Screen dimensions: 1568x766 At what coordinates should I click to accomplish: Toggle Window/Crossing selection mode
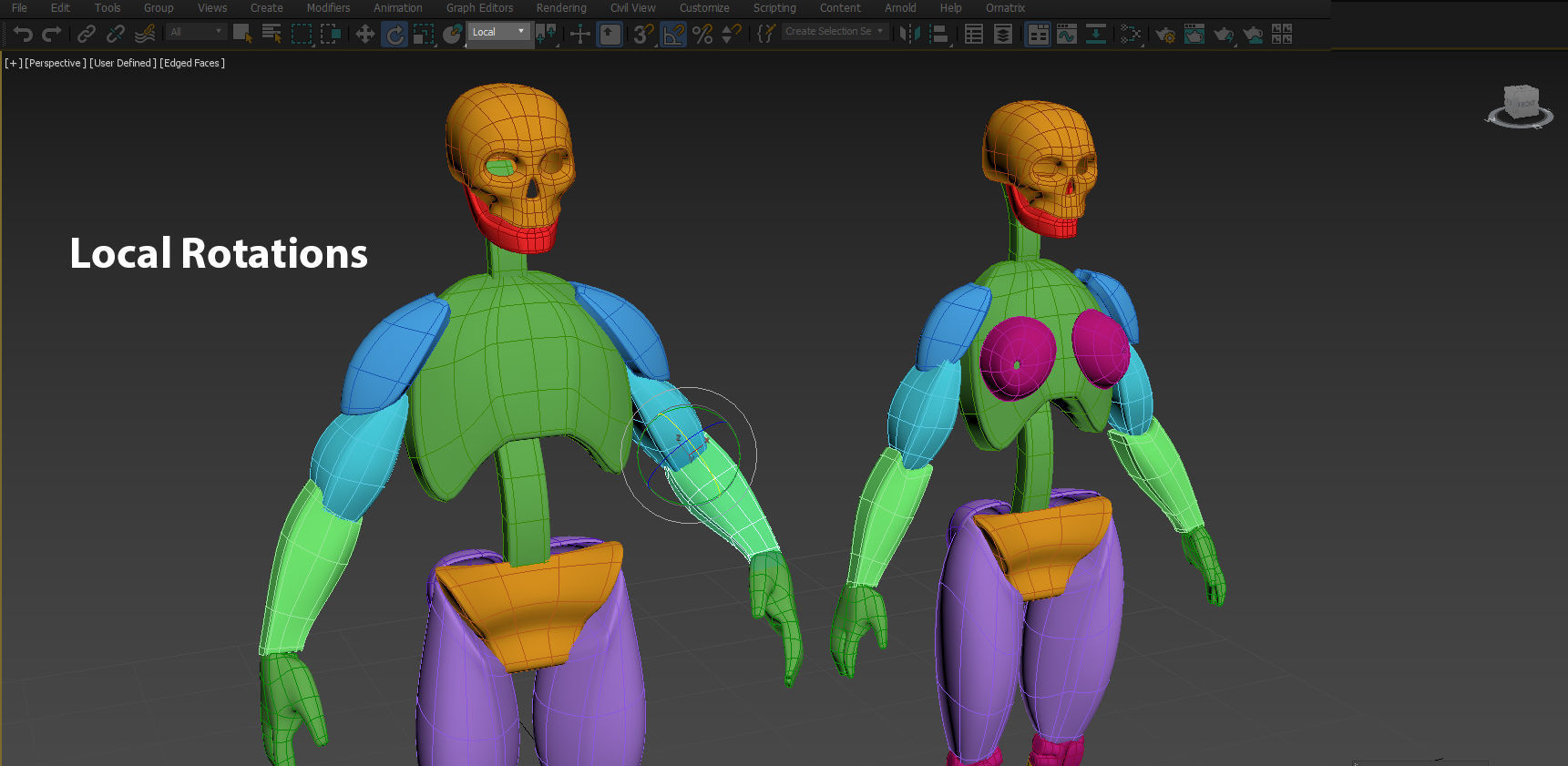pyautogui.click(x=331, y=34)
